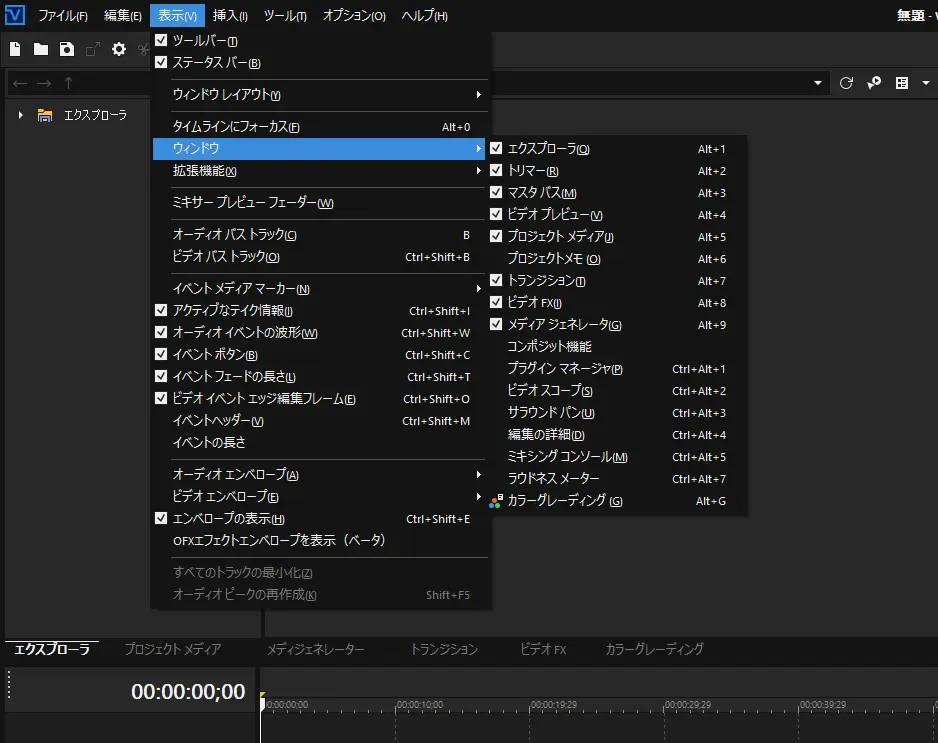Uncheck トランジション window in the submenu
This screenshot has width=938, height=743.
[496, 280]
